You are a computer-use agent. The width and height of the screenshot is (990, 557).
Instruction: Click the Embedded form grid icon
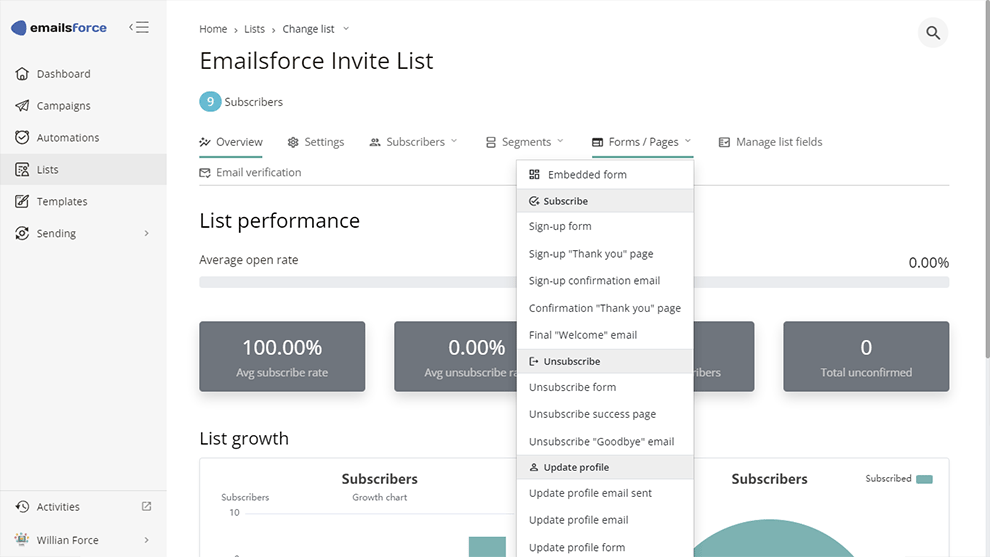pyautogui.click(x=534, y=174)
